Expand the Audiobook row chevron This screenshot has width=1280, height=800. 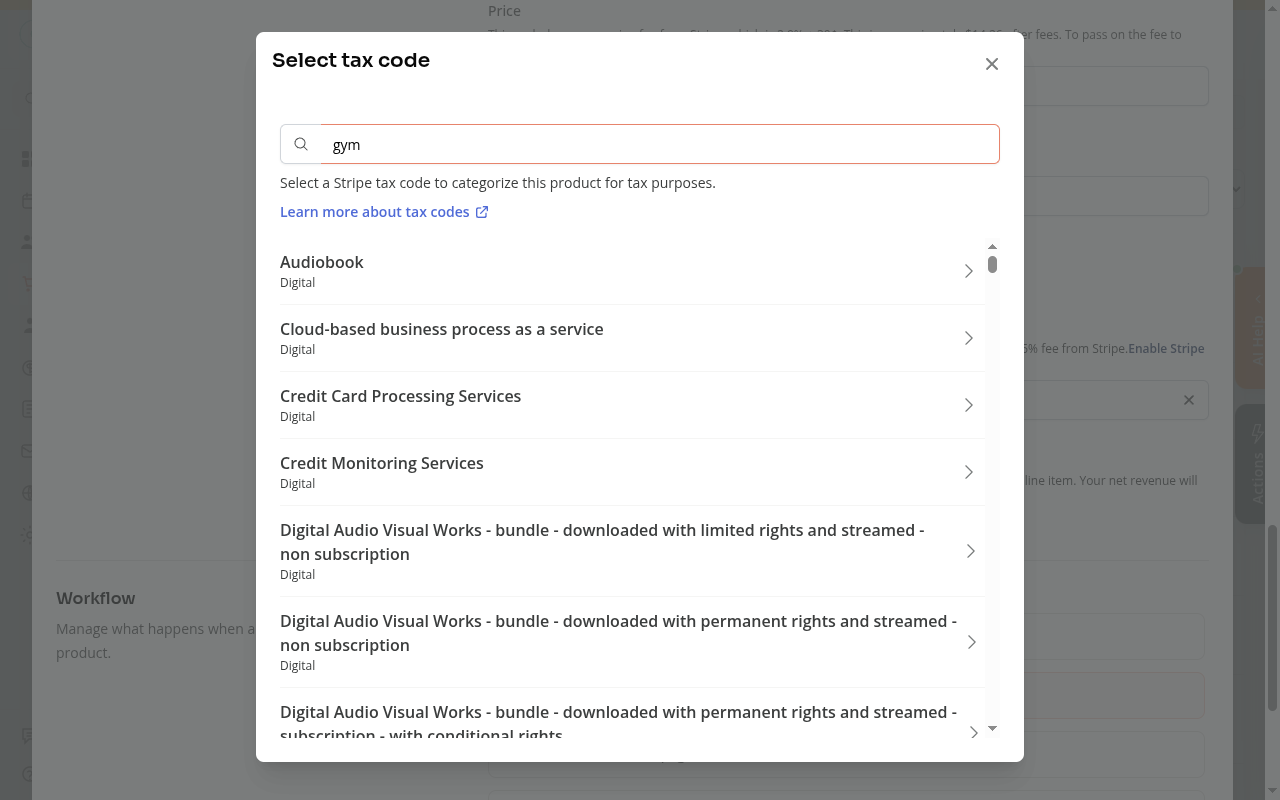pyautogui.click(x=969, y=271)
